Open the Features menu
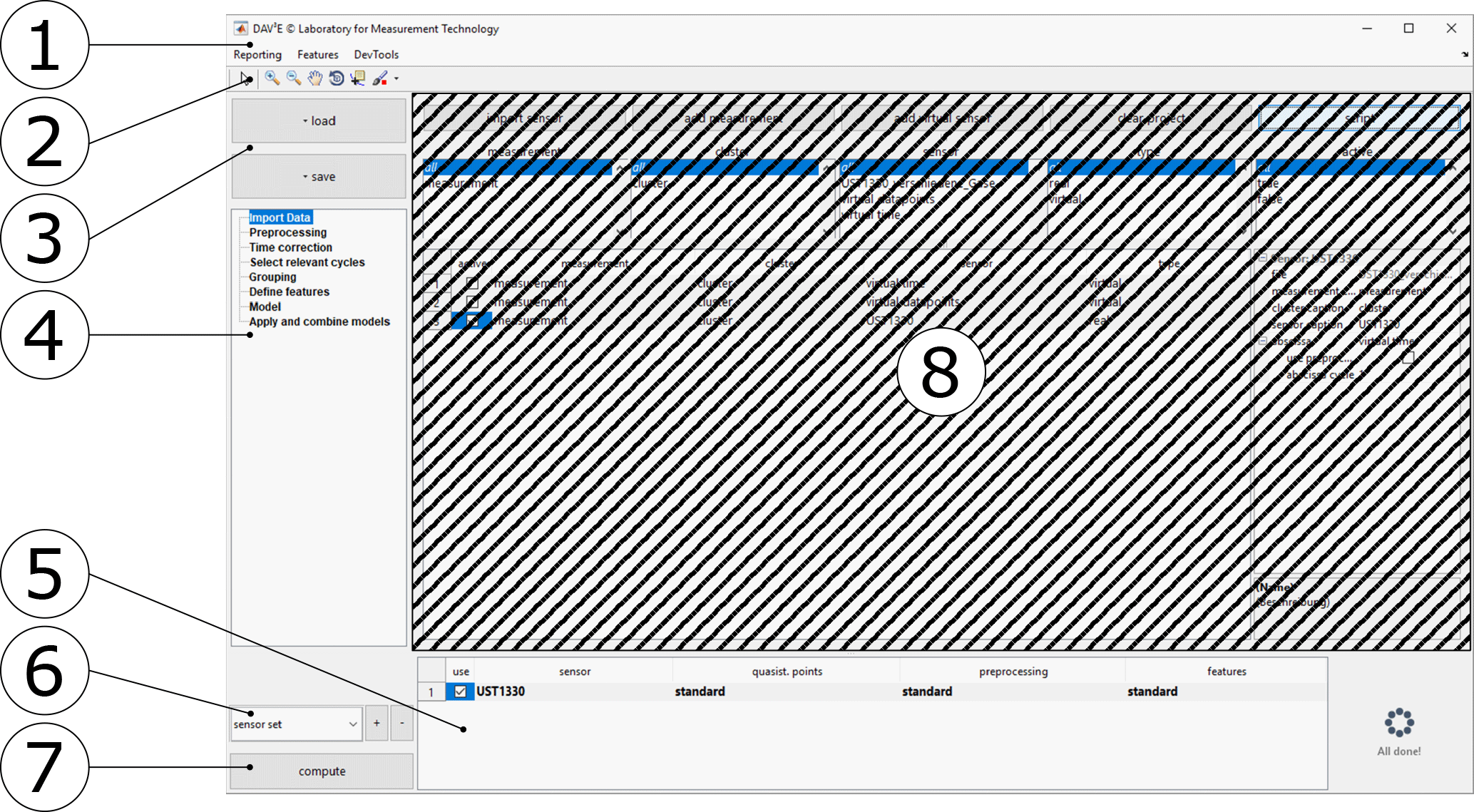The height and width of the screenshot is (812, 1474). point(317,55)
